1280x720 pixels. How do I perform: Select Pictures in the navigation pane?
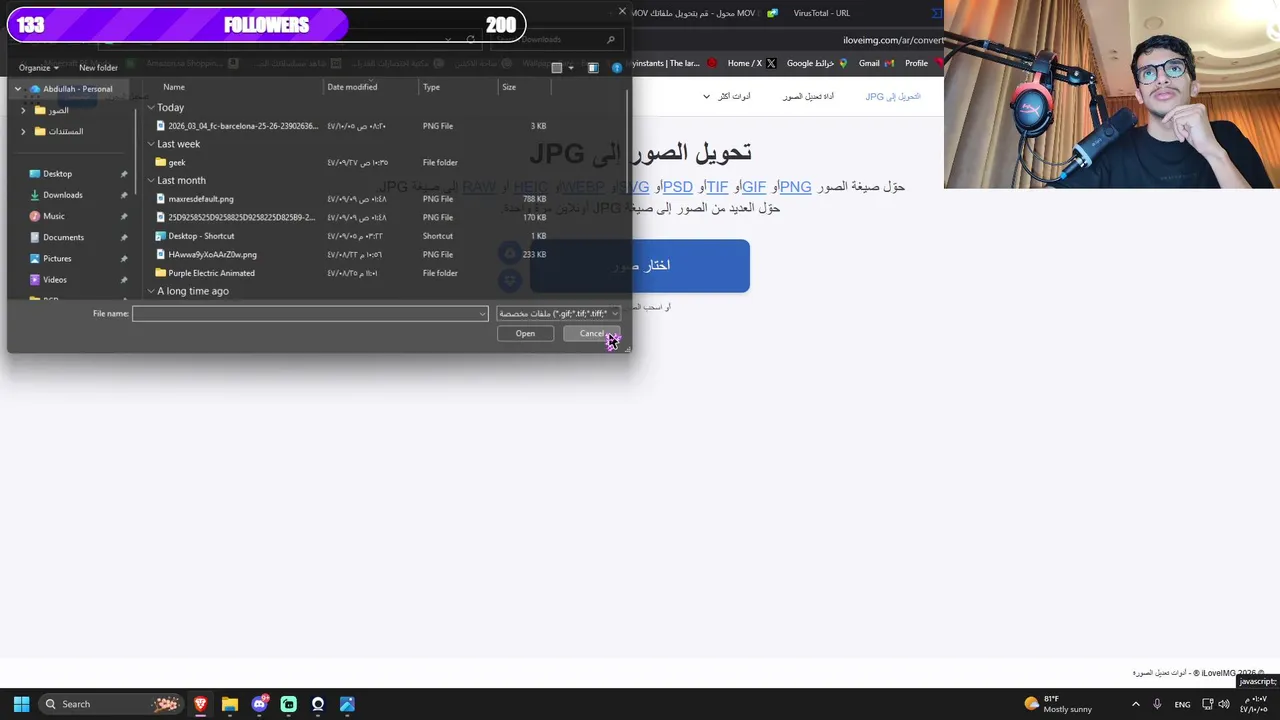coord(57,258)
